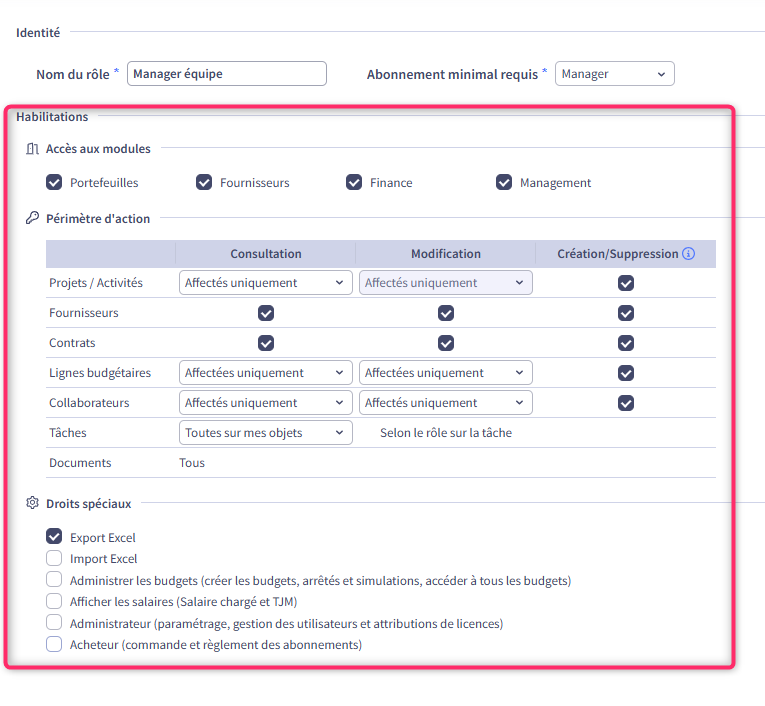Click the Projets / Activités row label
The width and height of the screenshot is (765, 706).
coord(96,283)
